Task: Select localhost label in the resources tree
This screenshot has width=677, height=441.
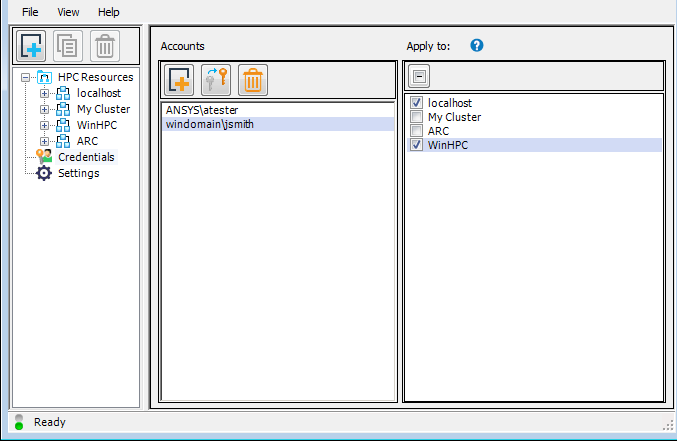Action: [x=99, y=93]
